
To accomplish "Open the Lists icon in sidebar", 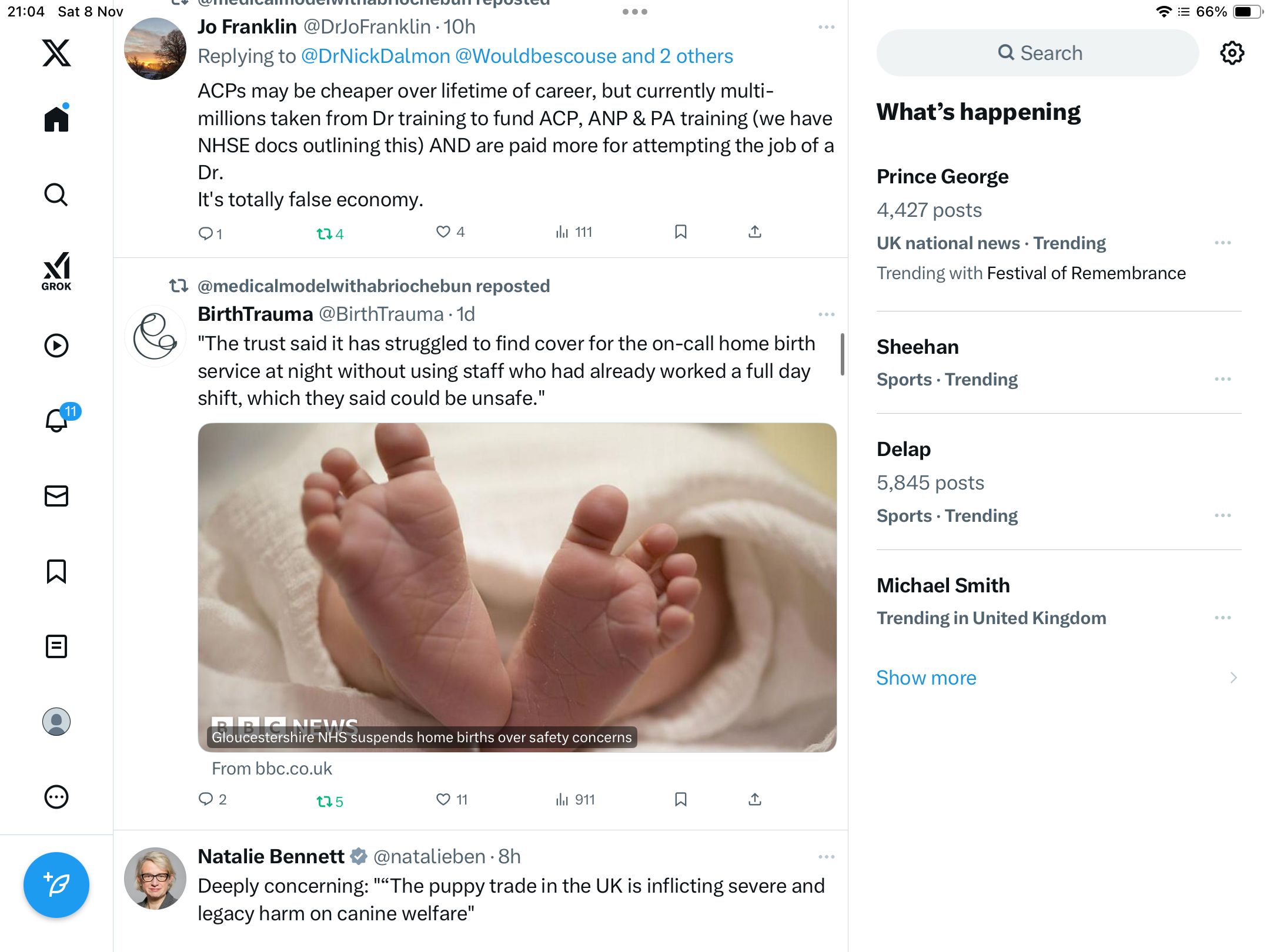I will pos(56,646).
